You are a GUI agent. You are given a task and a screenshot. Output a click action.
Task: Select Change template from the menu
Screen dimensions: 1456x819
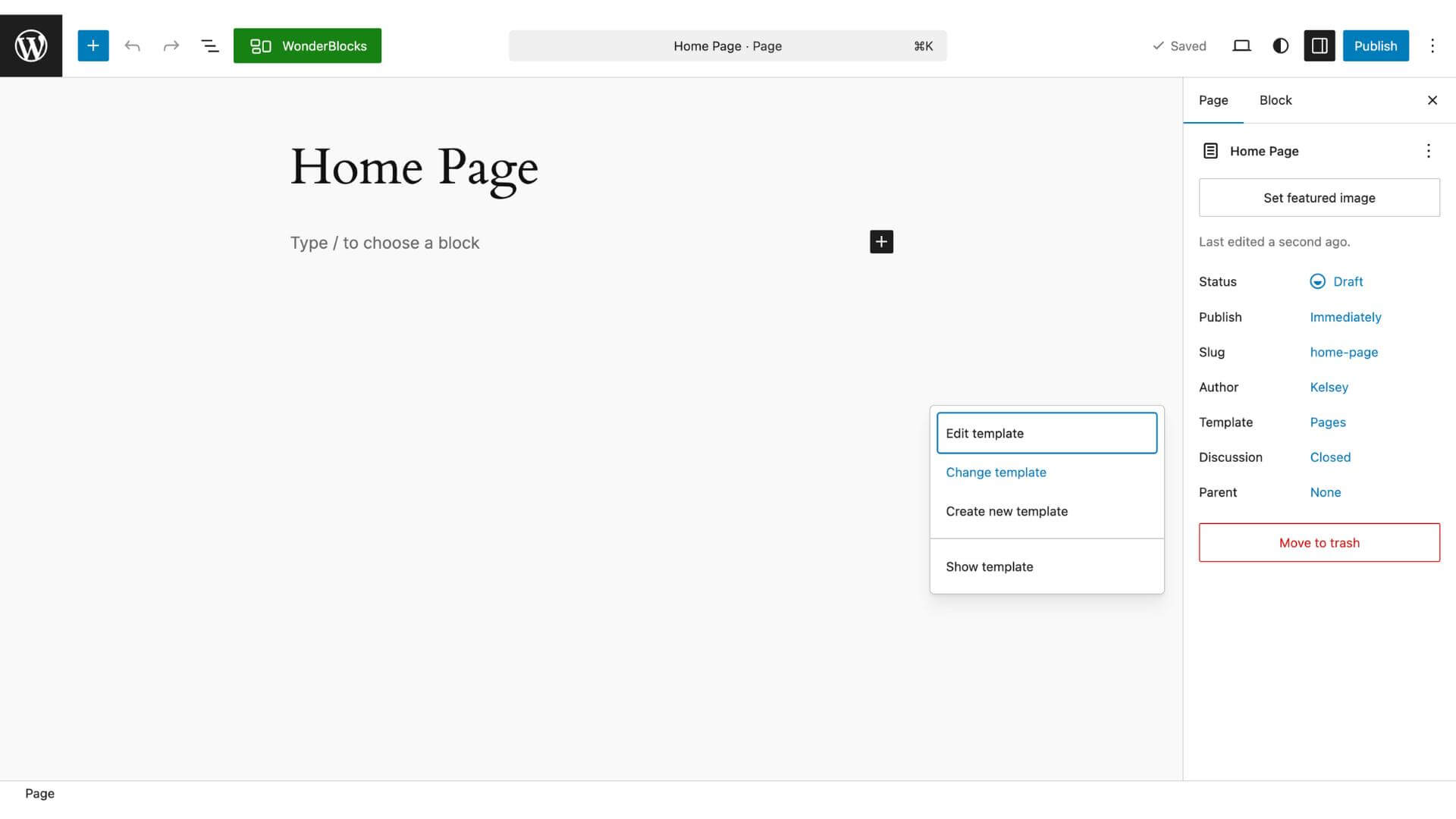pos(996,472)
